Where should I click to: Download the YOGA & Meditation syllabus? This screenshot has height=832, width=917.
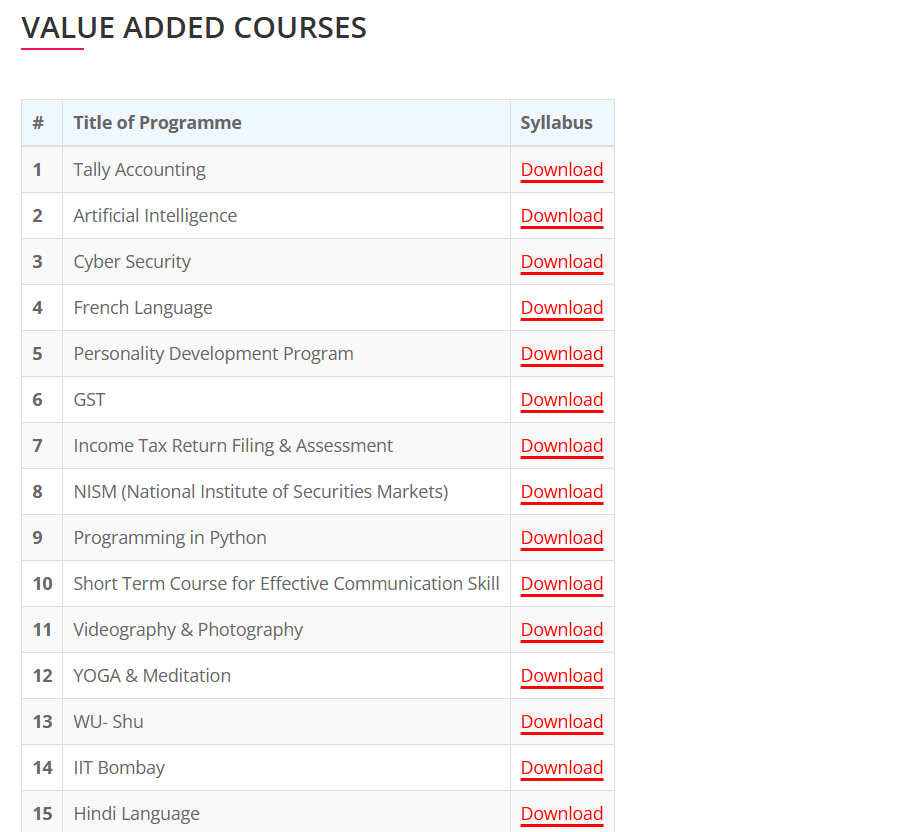click(561, 676)
